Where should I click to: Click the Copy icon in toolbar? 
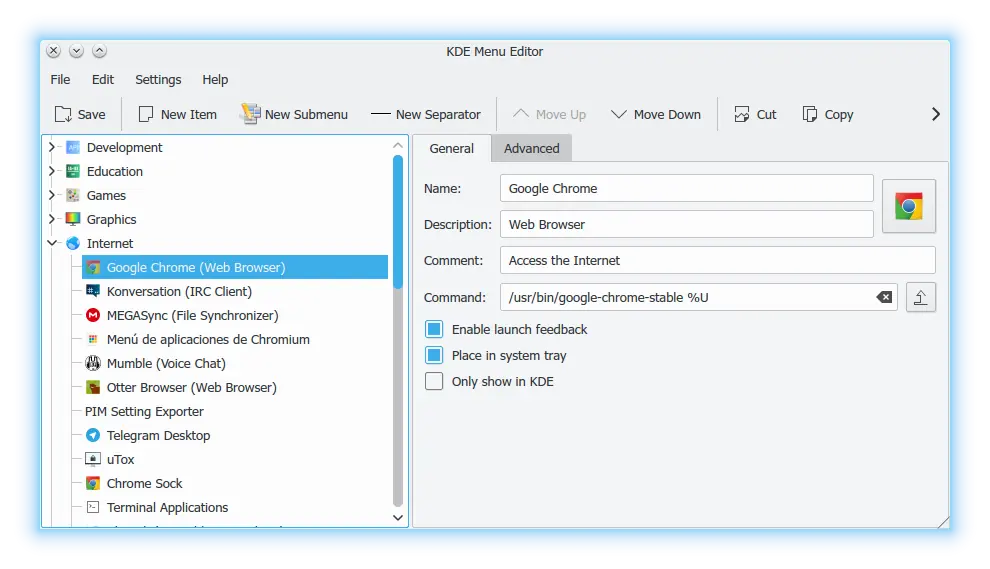coord(809,114)
